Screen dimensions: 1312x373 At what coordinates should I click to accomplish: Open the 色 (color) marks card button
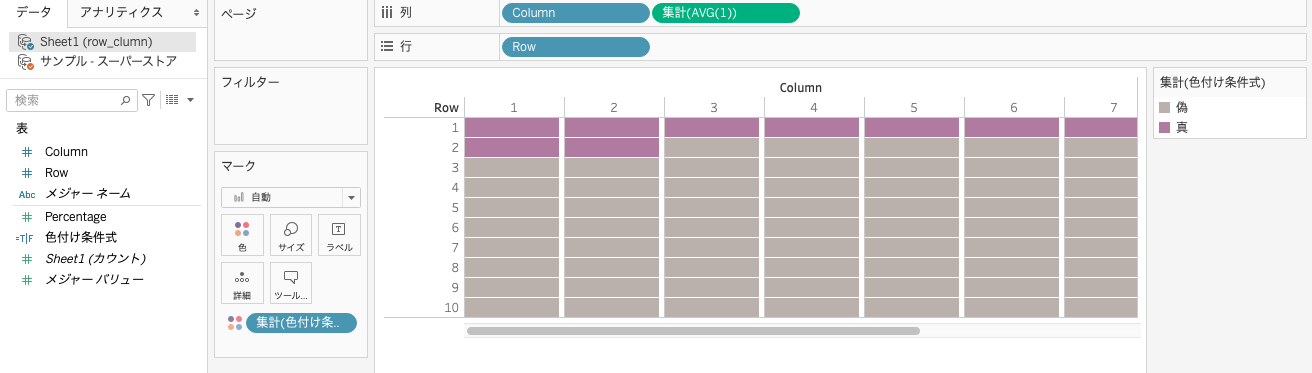click(x=242, y=235)
